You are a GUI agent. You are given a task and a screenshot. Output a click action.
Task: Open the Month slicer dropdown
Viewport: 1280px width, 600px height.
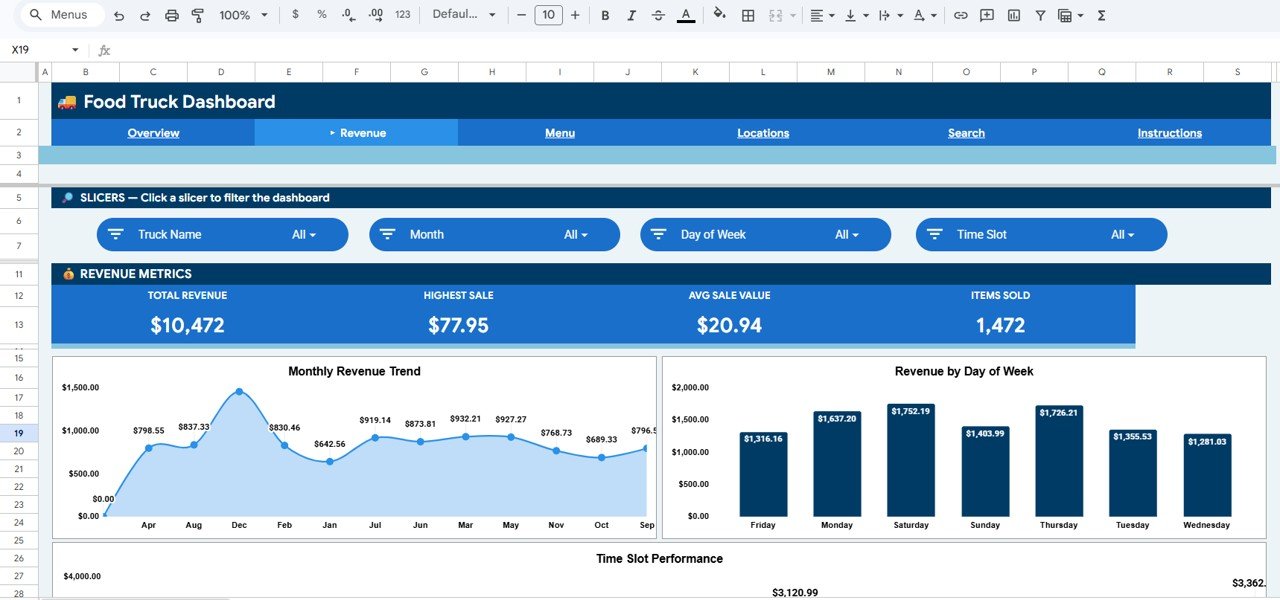576,234
